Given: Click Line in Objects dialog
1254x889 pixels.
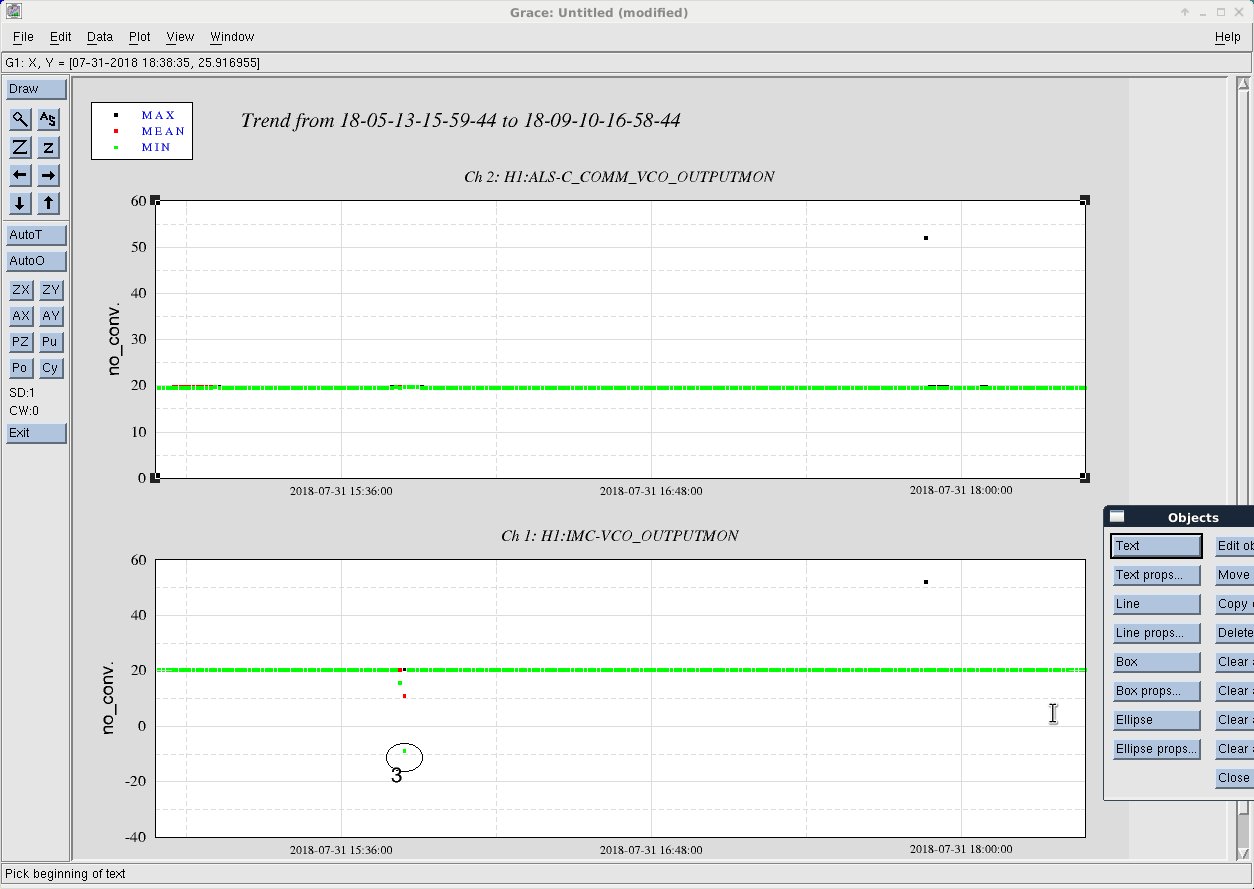Looking at the screenshot, I should pyautogui.click(x=1157, y=604).
